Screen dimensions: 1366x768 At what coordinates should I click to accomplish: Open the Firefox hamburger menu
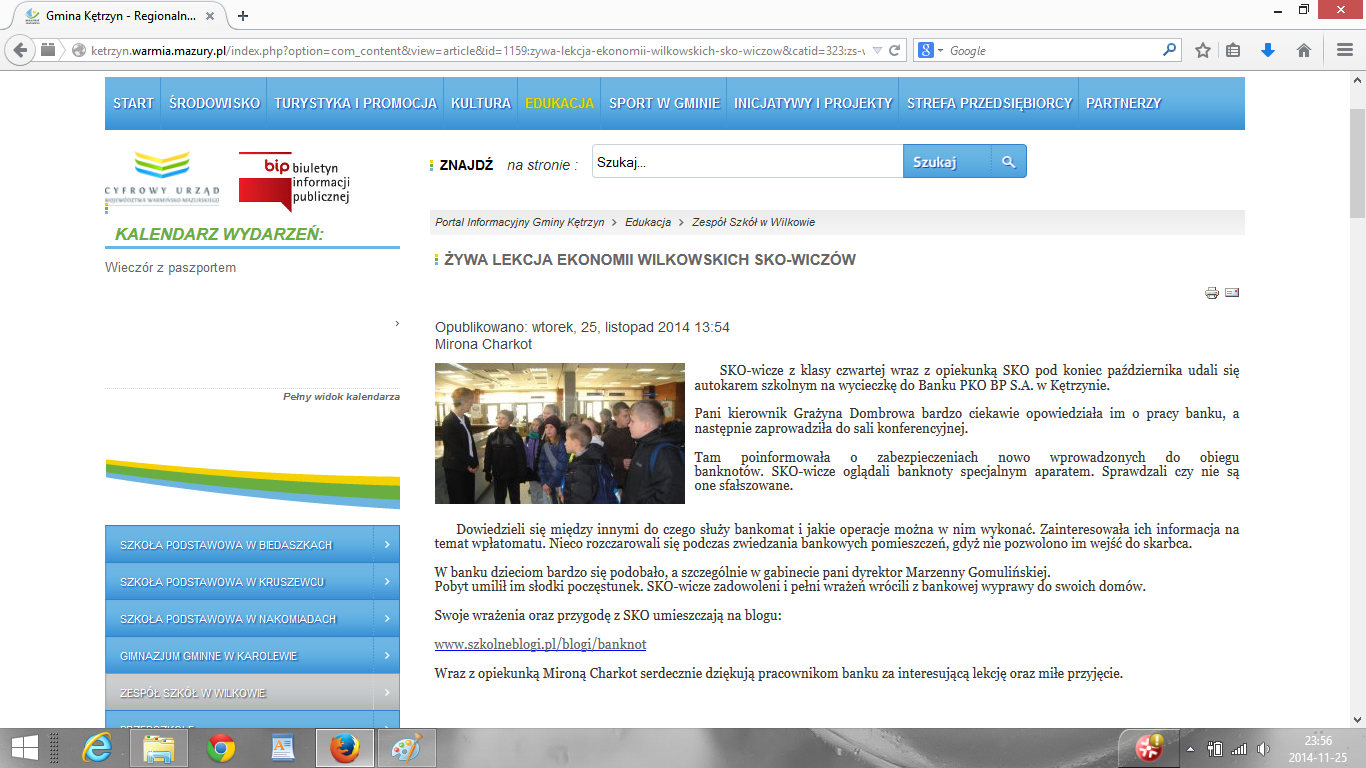(x=1344, y=50)
